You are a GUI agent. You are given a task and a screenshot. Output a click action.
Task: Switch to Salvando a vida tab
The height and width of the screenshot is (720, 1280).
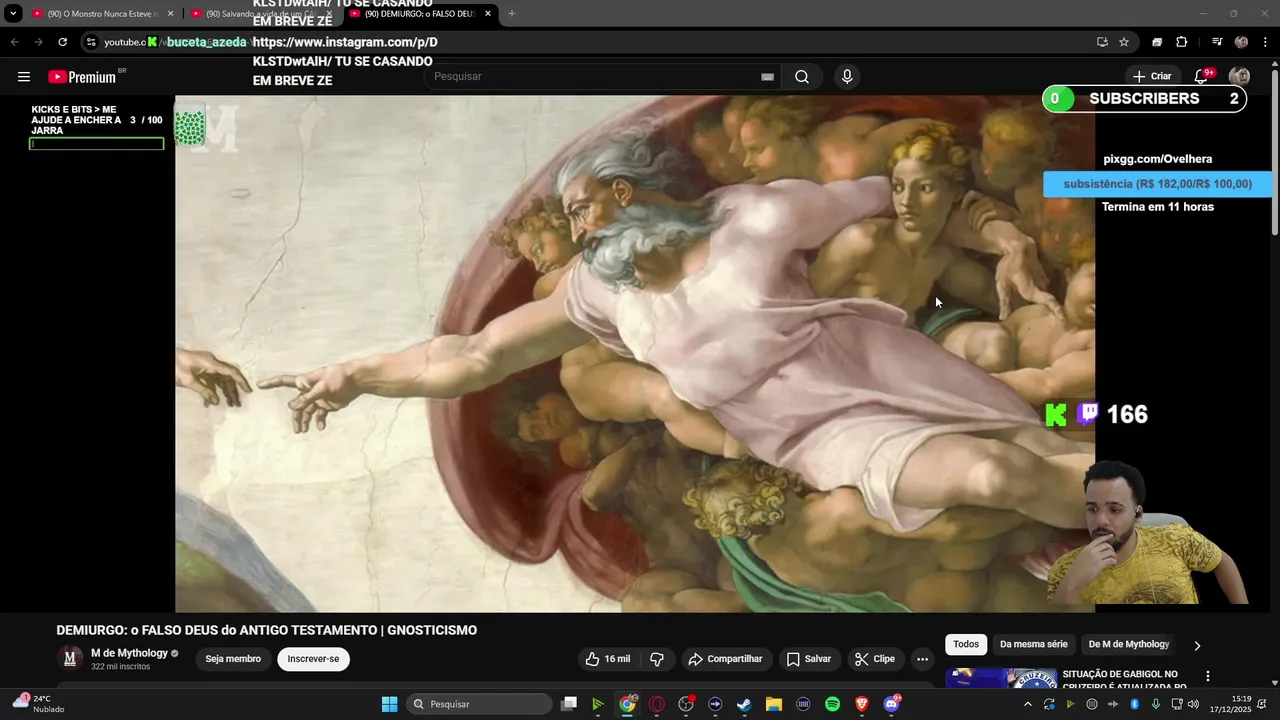tap(258, 14)
